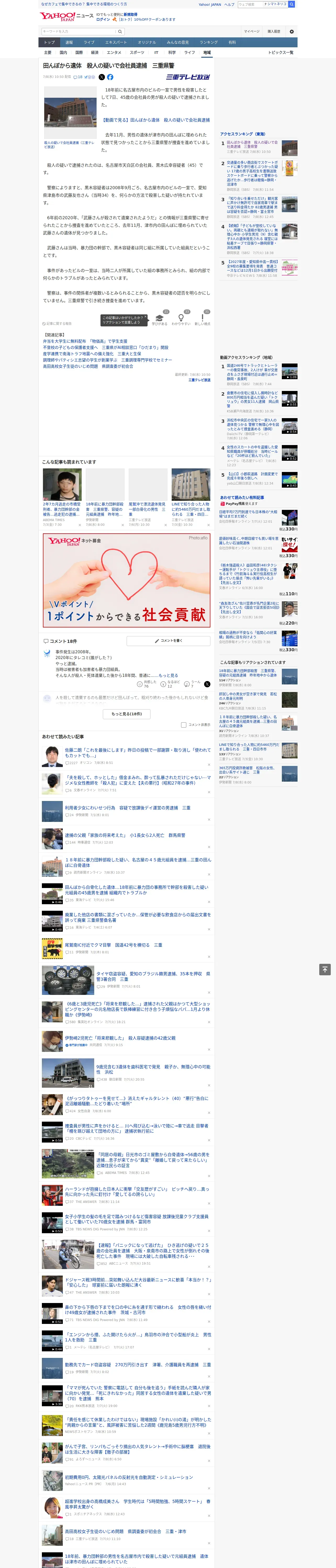Image resolution: width=336 pixels, height=1568 pixels.
Task: Click the なるほど reaction on comment
Action: pyautogui.click(x=170, y=684)
